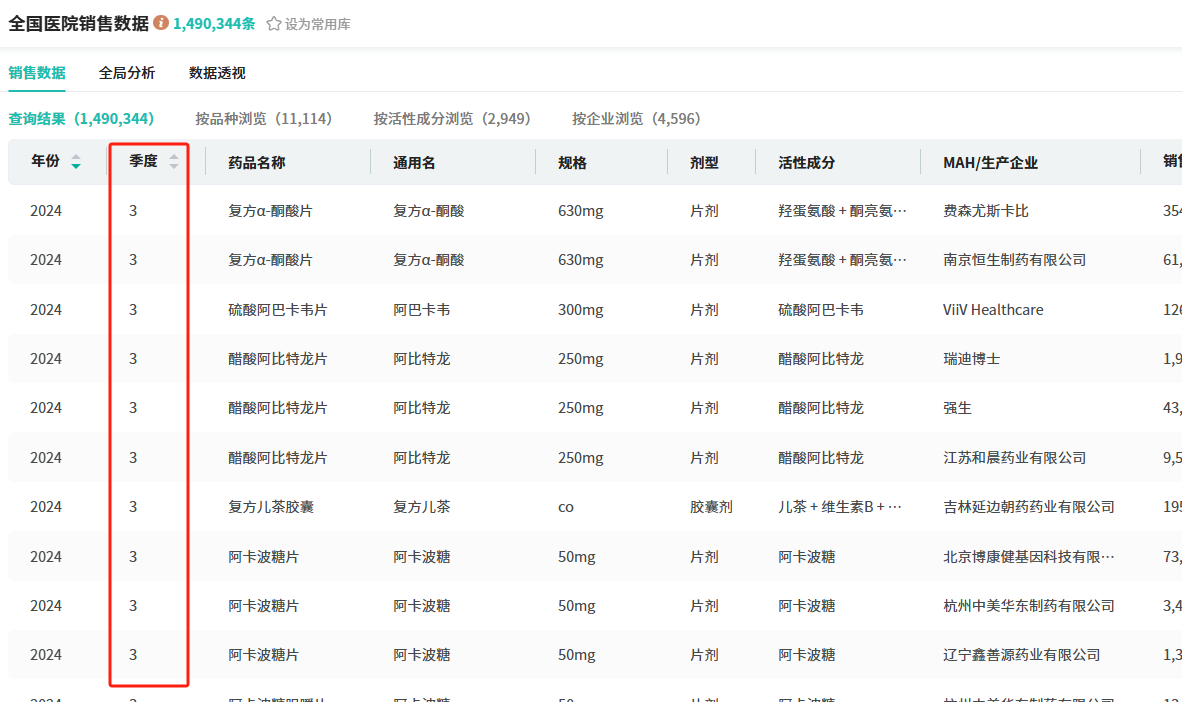Click the 通用名 column header
The height and width of the screenshot is (702, 1182).
click(414, 163)
